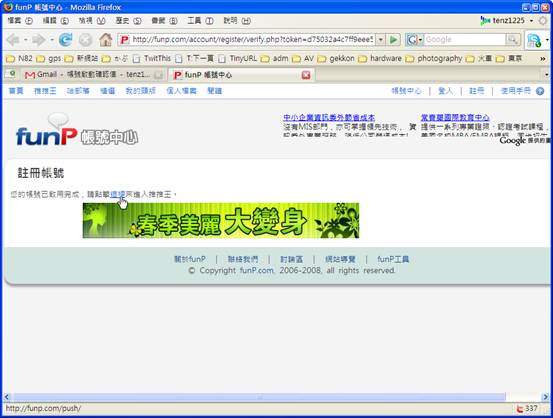Open the 推推王 navigation link
This screenshot has height=418, width=553.
click(x=45, y=91)
